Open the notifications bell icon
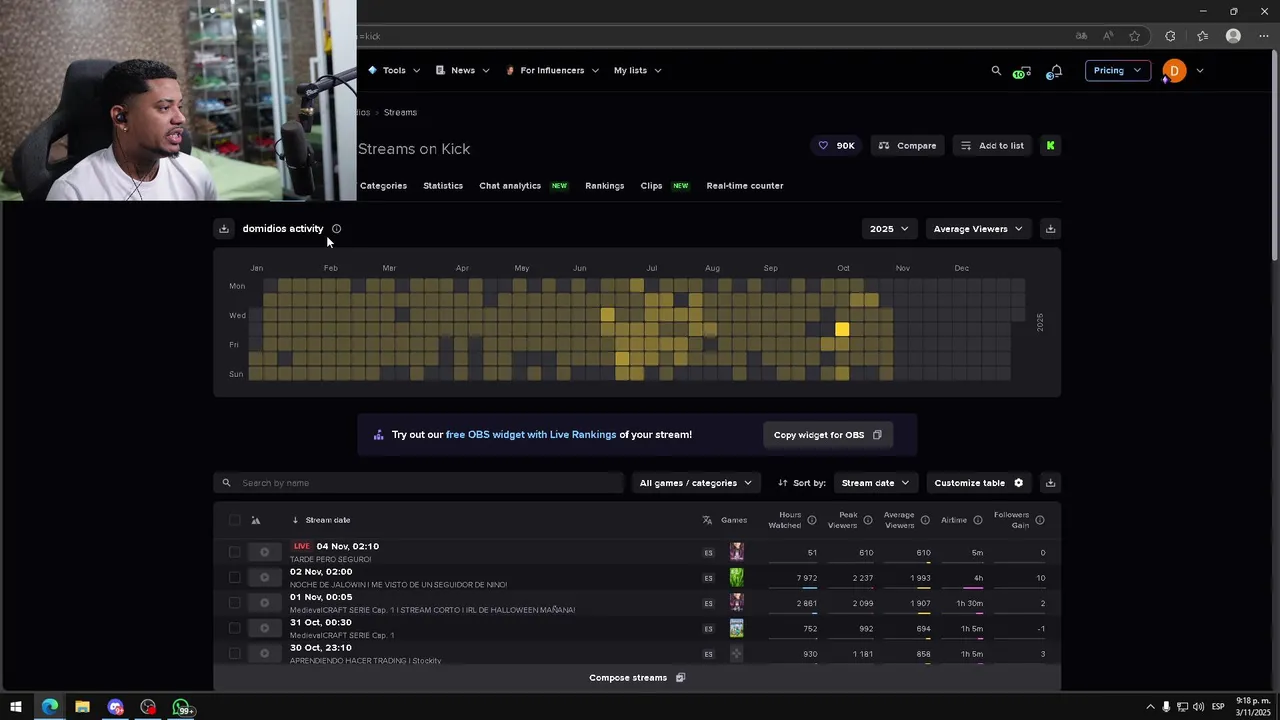 pyautogui.click(x=1055, y=71)
